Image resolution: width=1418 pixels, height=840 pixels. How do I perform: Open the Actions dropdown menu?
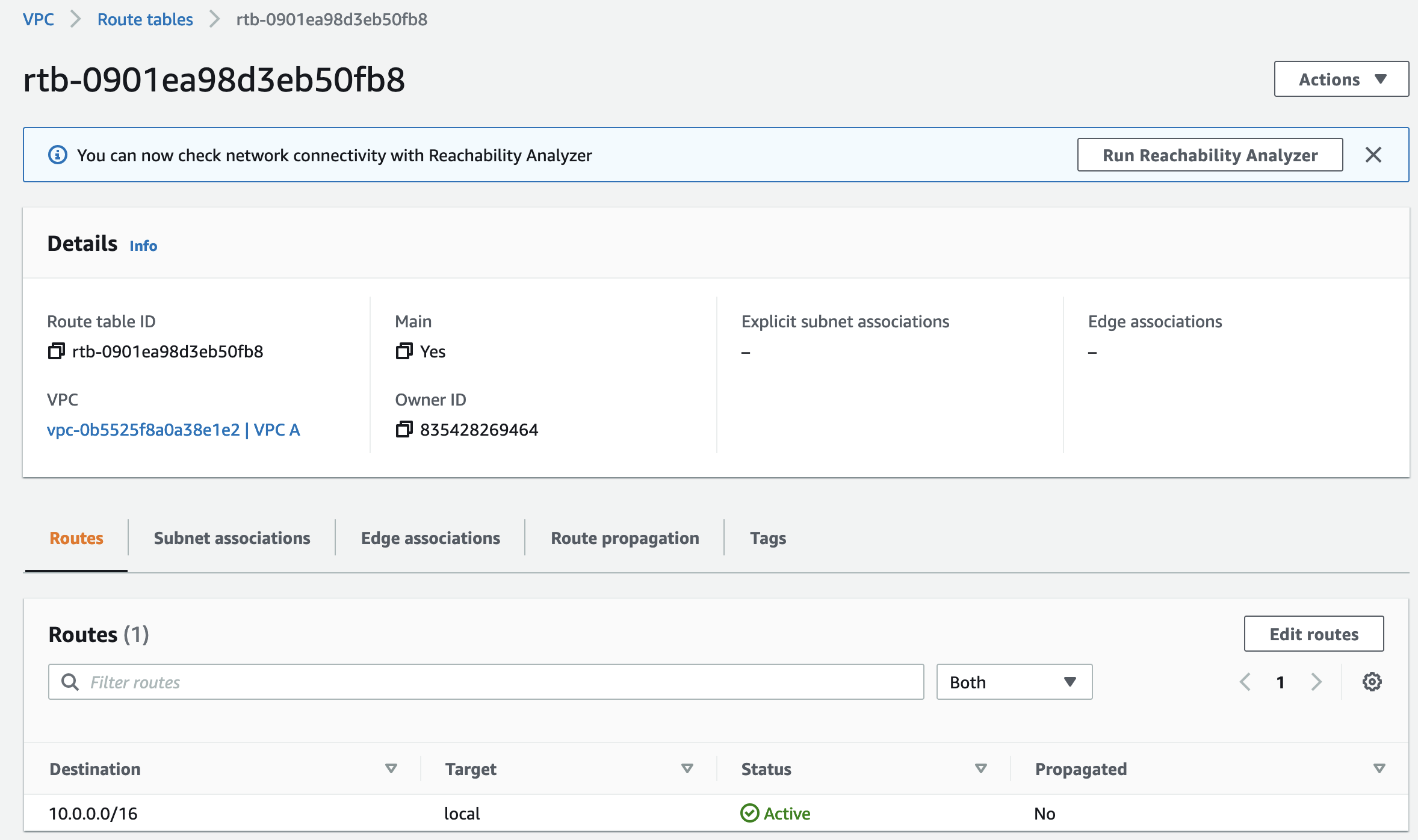[1341, 79]
